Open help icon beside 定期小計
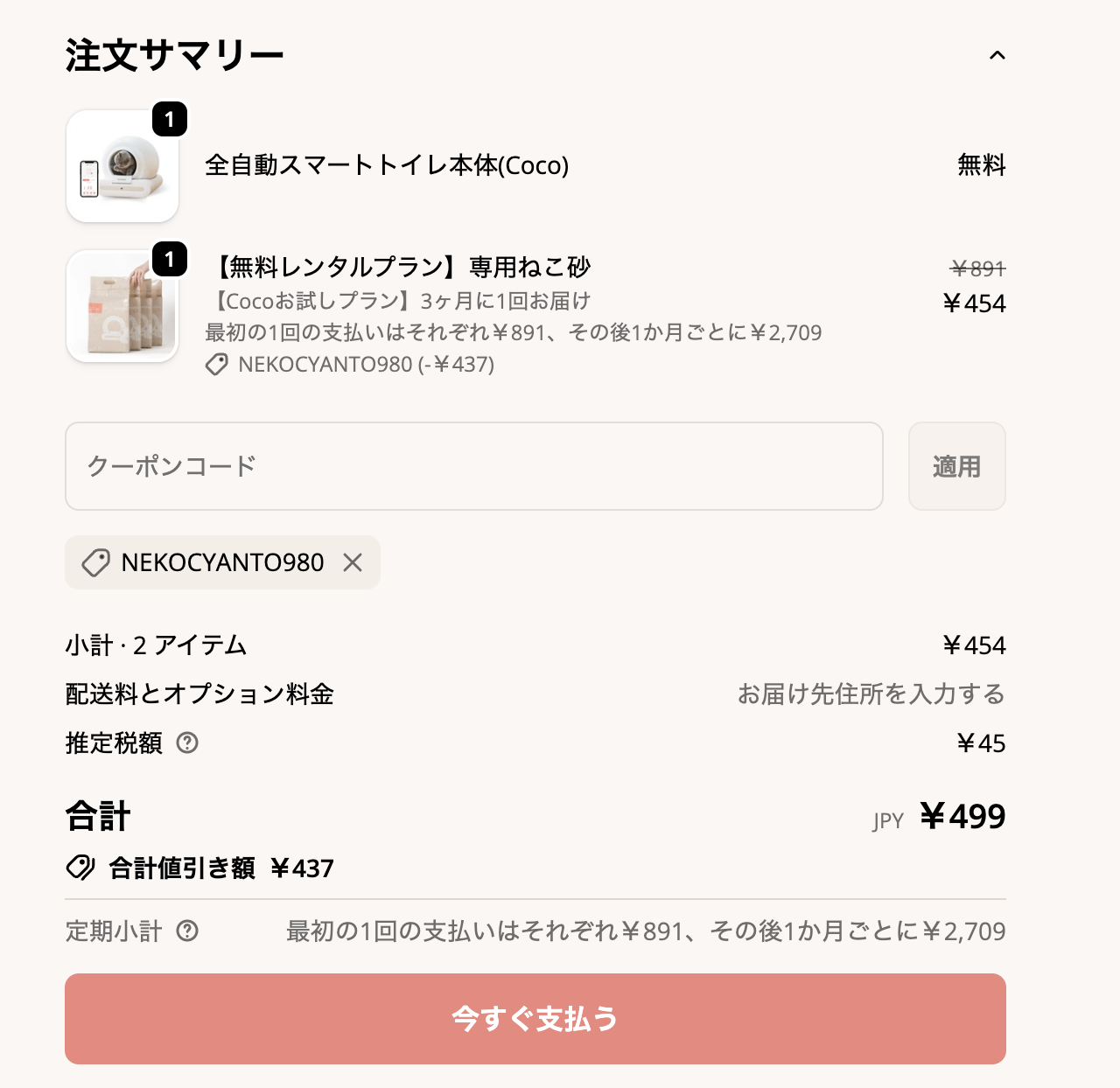The height and width of the screenshot is (1088, 1120). [x=187, y=931]
